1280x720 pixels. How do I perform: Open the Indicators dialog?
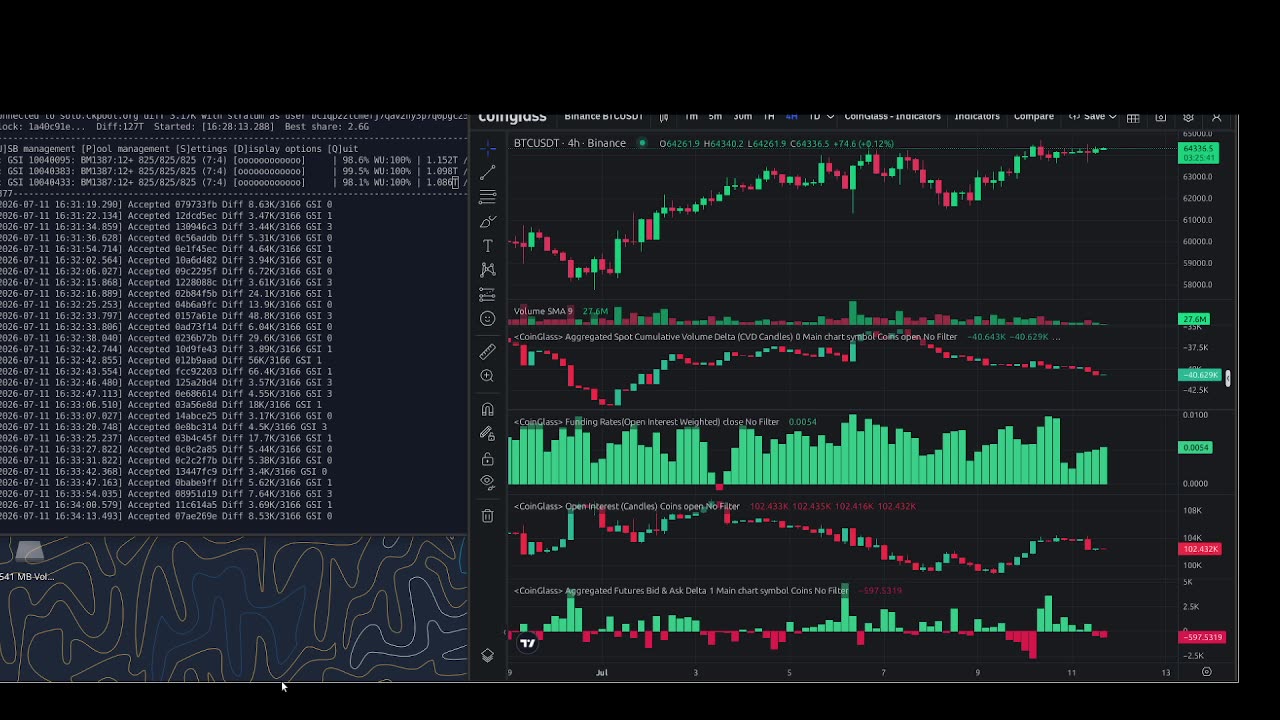977,117
